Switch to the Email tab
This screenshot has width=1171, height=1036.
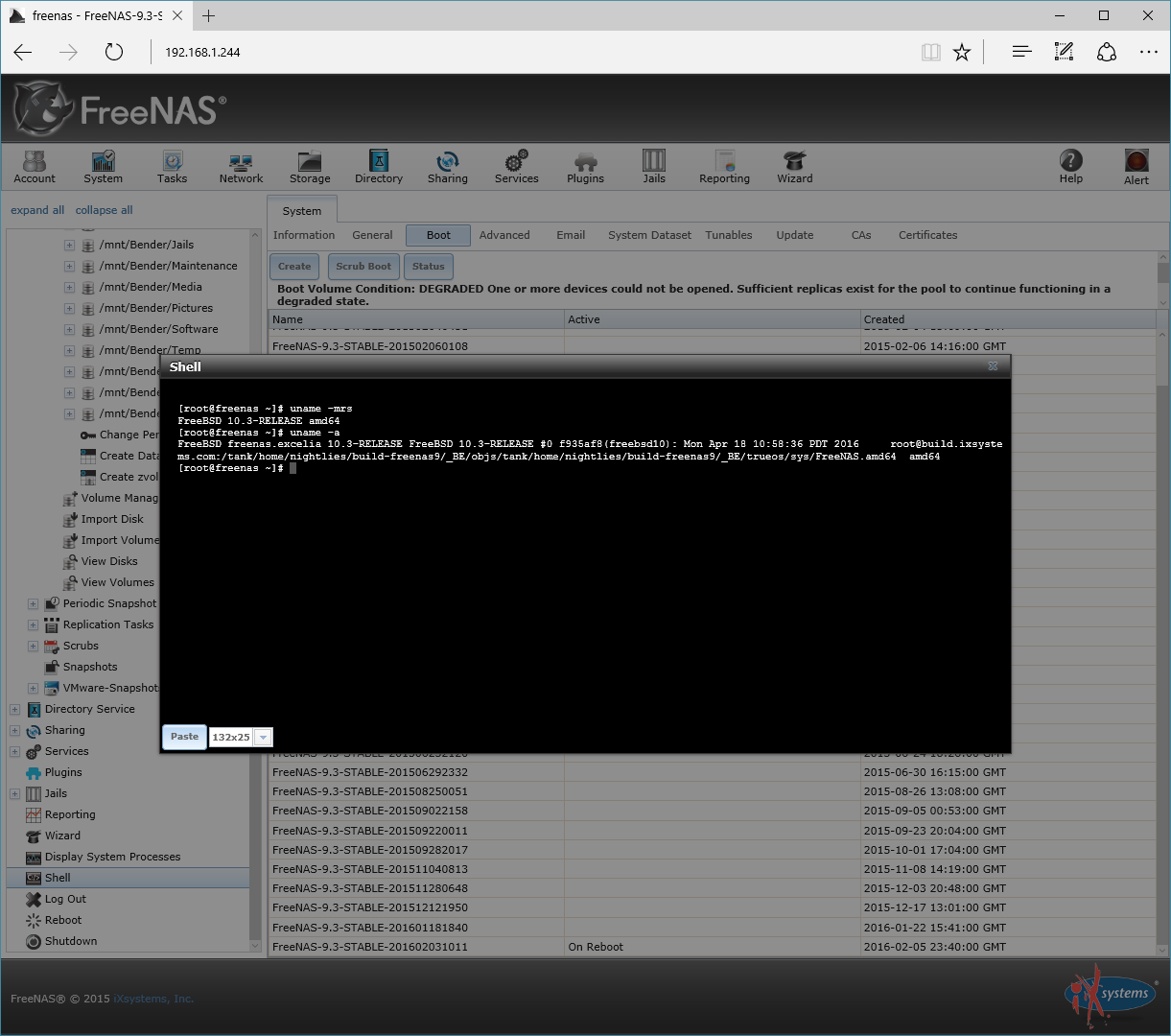[571, 235]
